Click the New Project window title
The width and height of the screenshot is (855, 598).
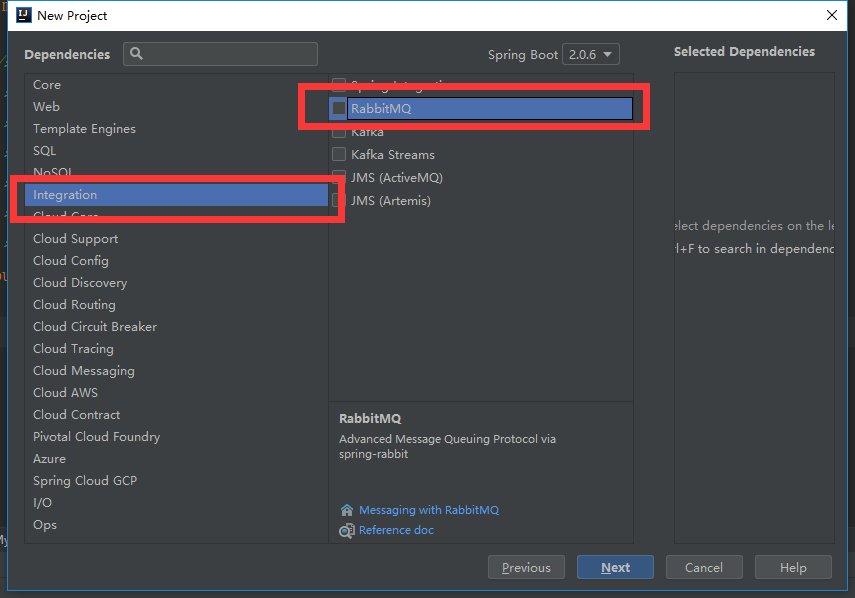click(72, 16)
